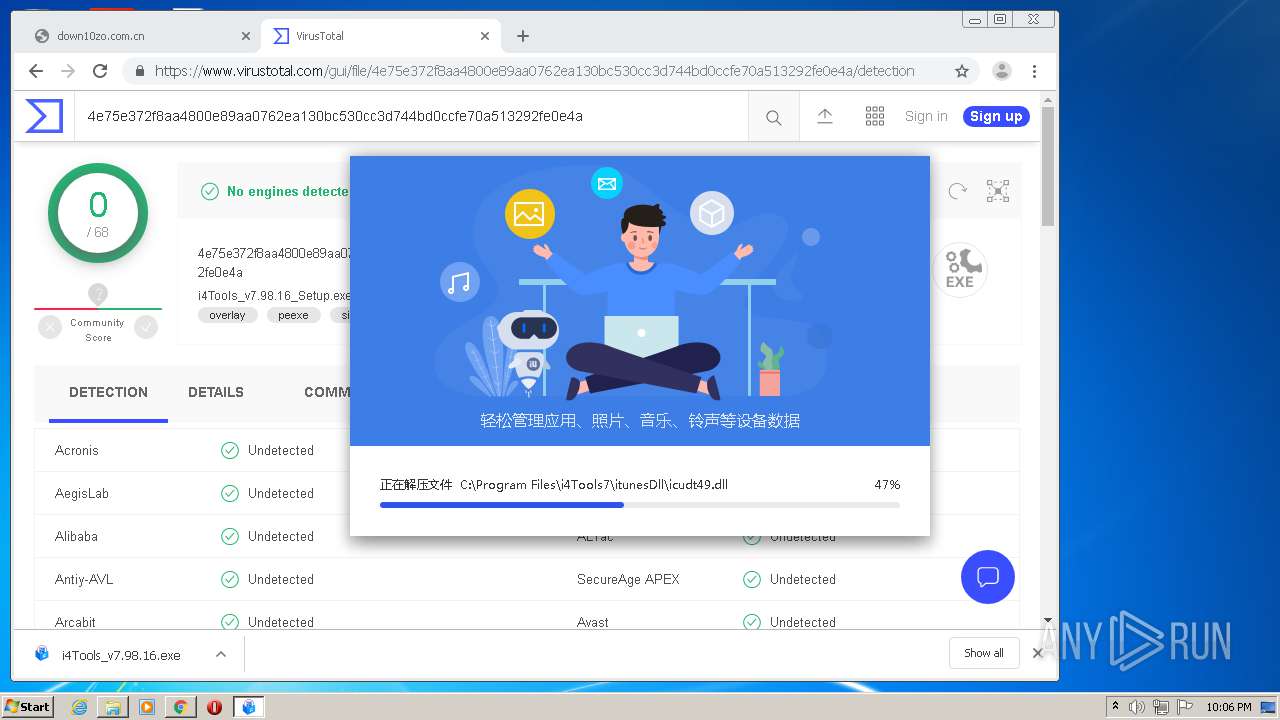Close the down10zo.com.cn tab
Image resolution: width=1280 pixels, height=720 pixels.
point(246,36)
